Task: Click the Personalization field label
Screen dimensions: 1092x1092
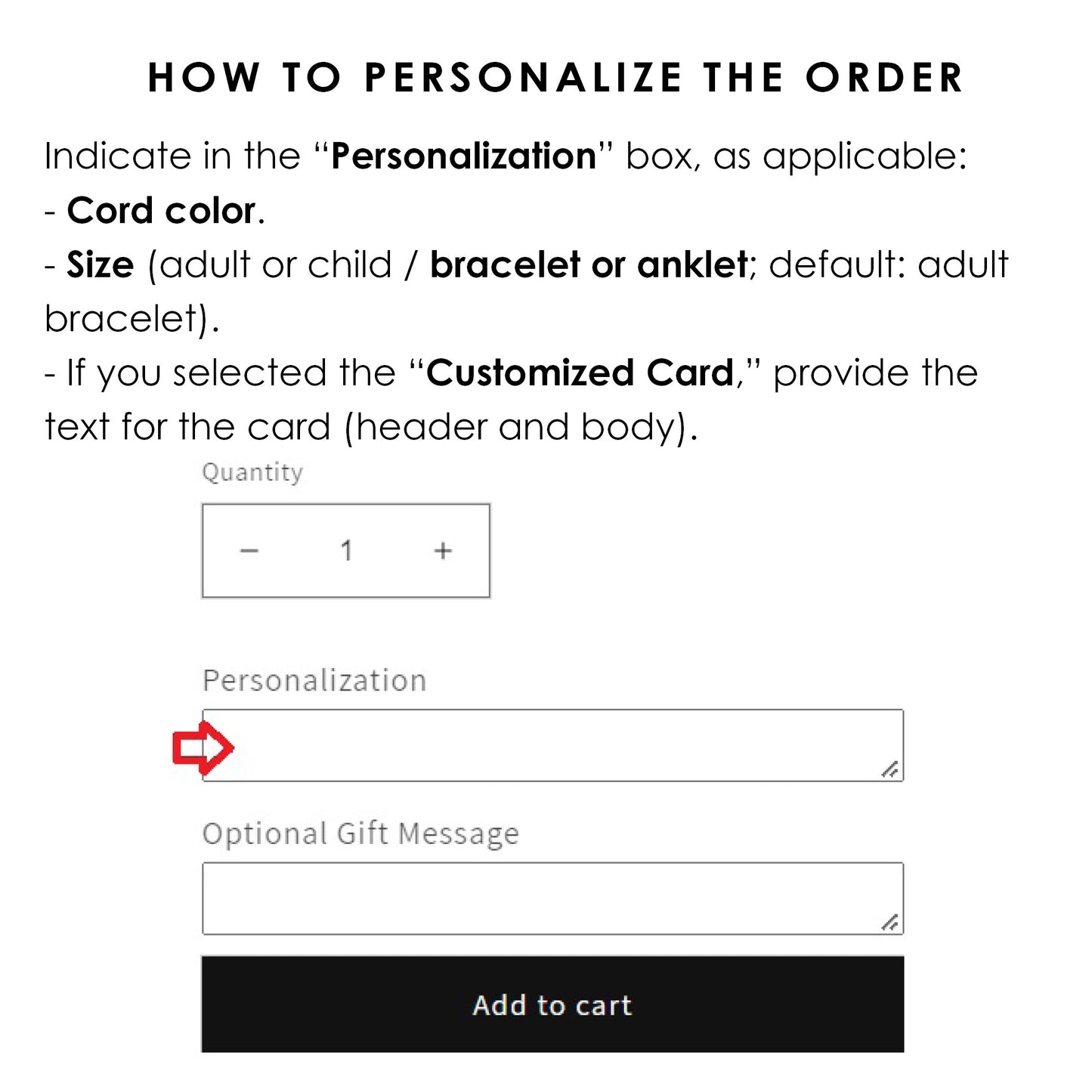Action: pyautogui.click(x=314, y=681)
